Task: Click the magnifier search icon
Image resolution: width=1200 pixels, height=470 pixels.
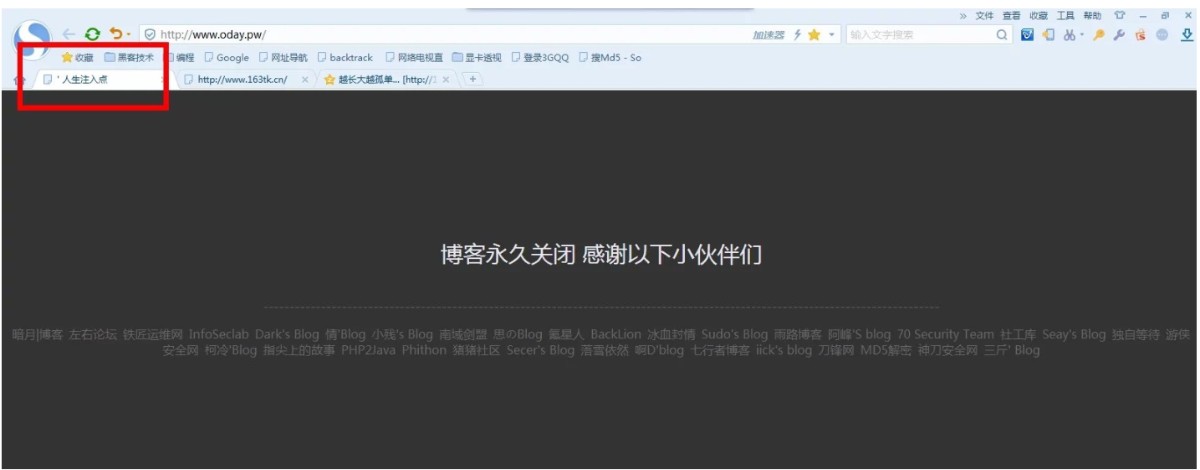Action: coord(1002,34)
